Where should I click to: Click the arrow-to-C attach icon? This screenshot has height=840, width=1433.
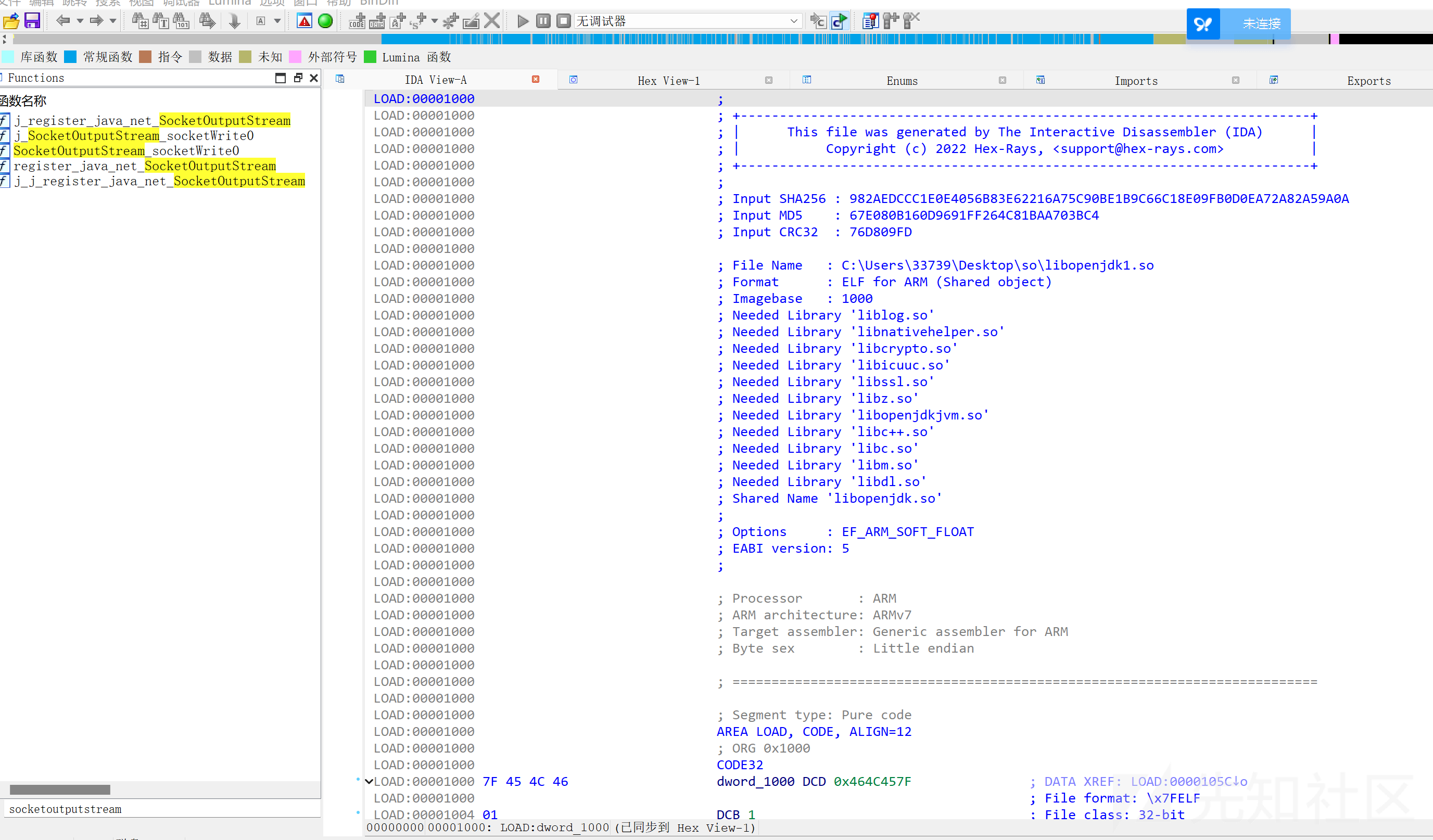(818, 22)
